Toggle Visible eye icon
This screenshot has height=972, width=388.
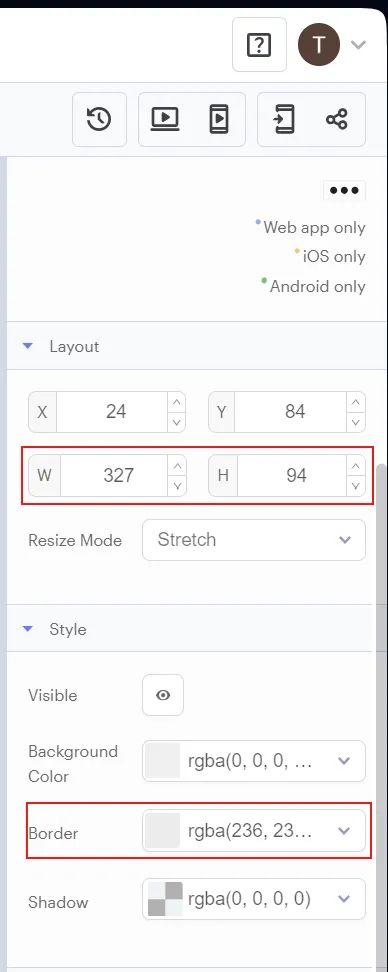163,695
